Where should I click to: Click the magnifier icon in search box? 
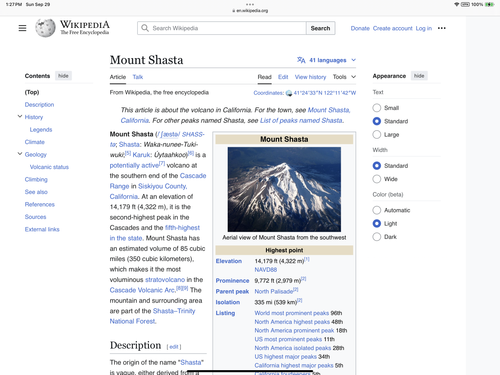145,28
